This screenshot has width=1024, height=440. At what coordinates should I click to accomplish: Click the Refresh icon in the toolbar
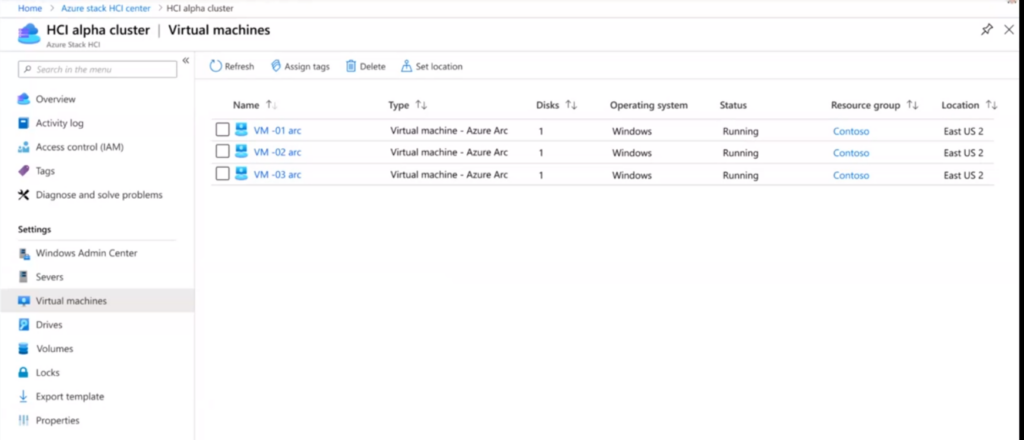coord(216,67)
